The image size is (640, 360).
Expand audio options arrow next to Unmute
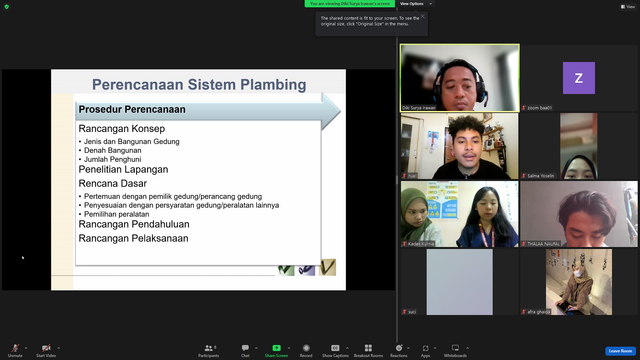tap(26, 348)
